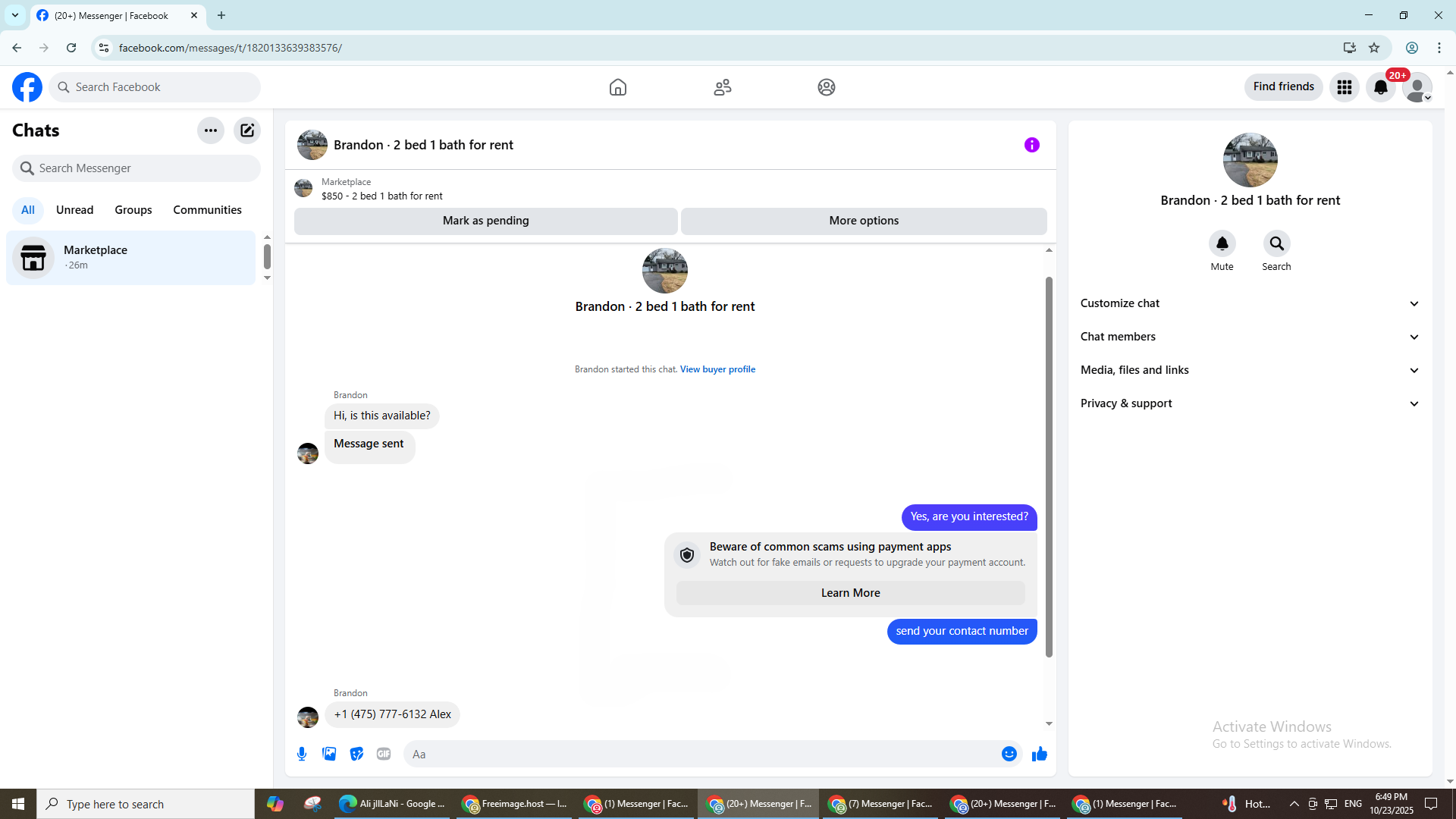Click the Mark as pending button
The height and width of the screenshot is (819, 1456).
point(485,221)
